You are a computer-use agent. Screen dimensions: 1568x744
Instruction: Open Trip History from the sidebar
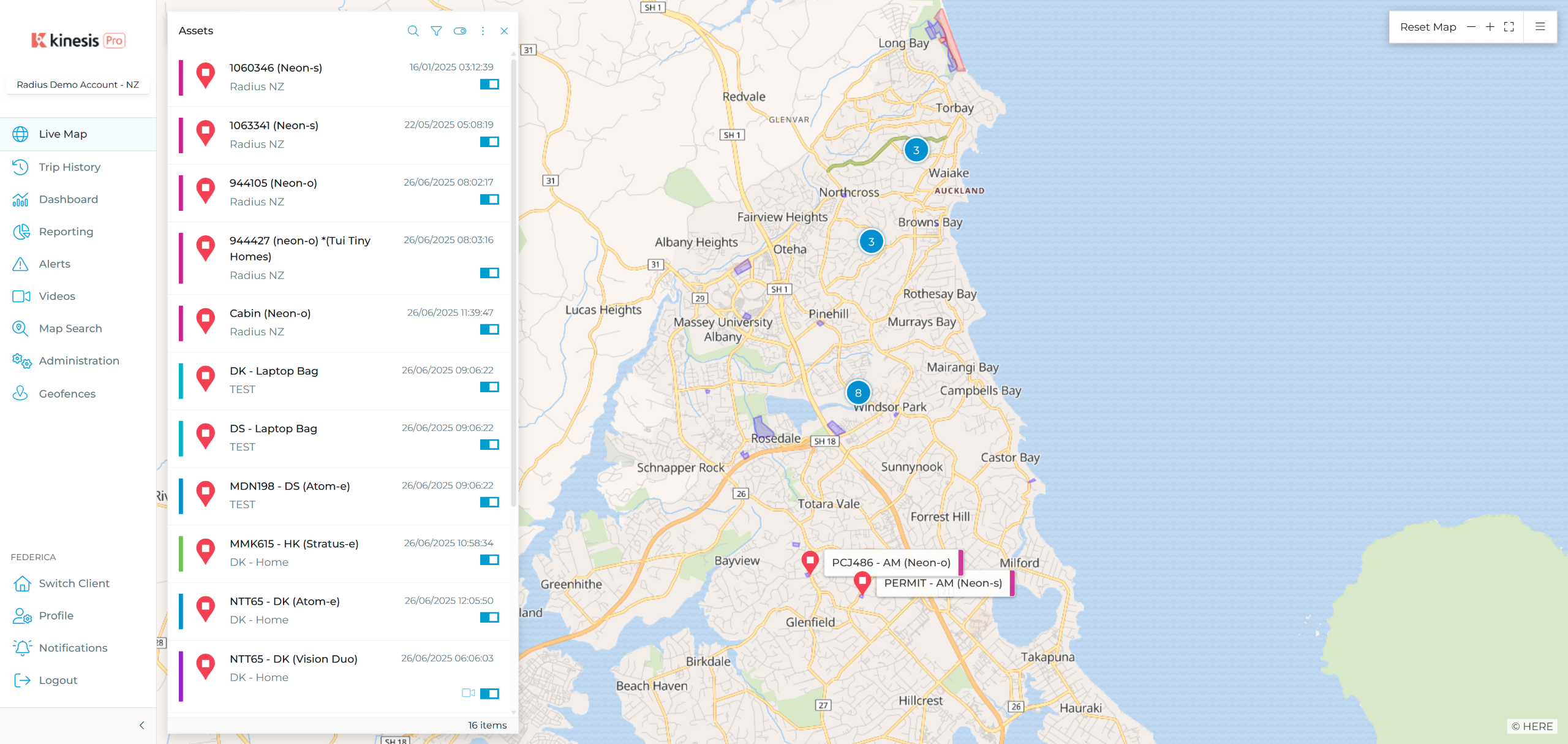(x=69, y=167)
